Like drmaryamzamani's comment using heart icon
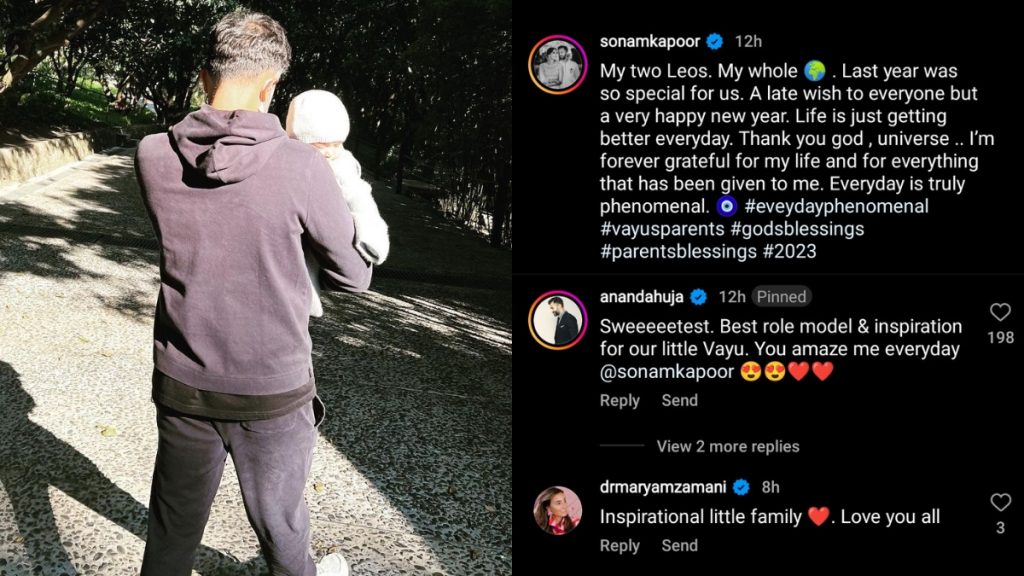 1000,502
